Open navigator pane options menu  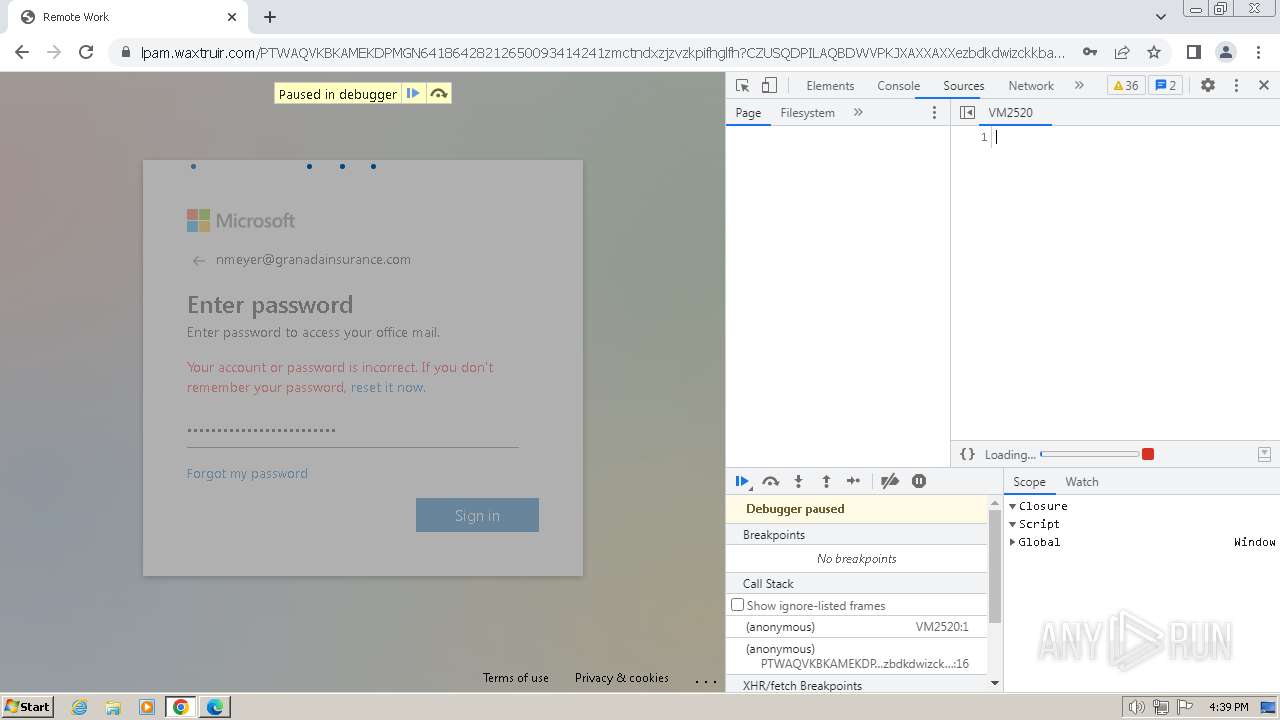935,113
